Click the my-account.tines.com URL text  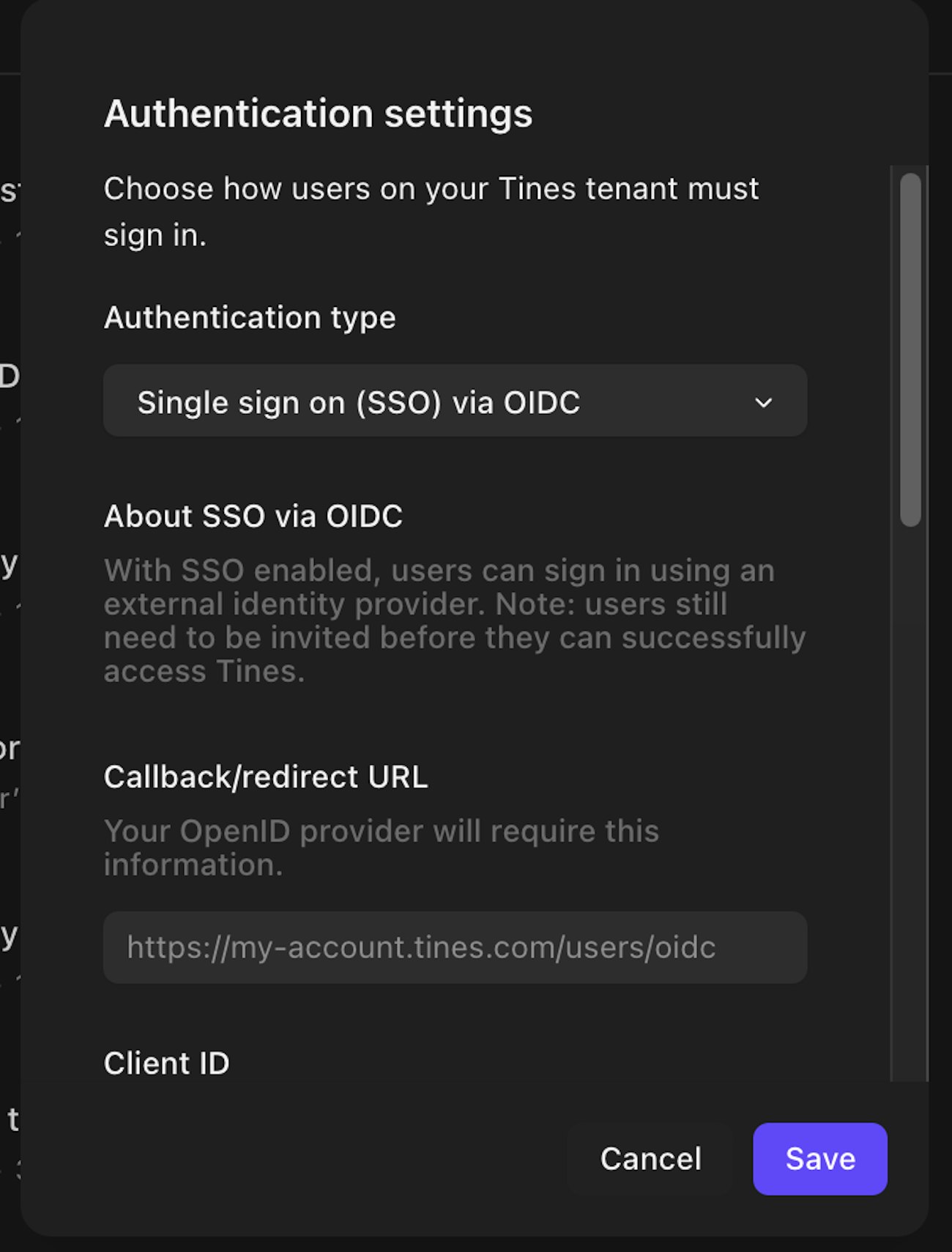[x=421, y=947]
